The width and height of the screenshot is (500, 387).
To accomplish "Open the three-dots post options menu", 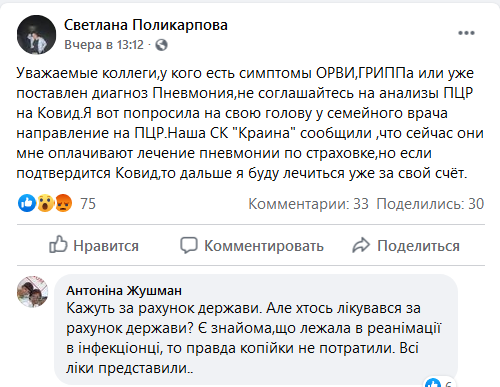I will point(466,33).
